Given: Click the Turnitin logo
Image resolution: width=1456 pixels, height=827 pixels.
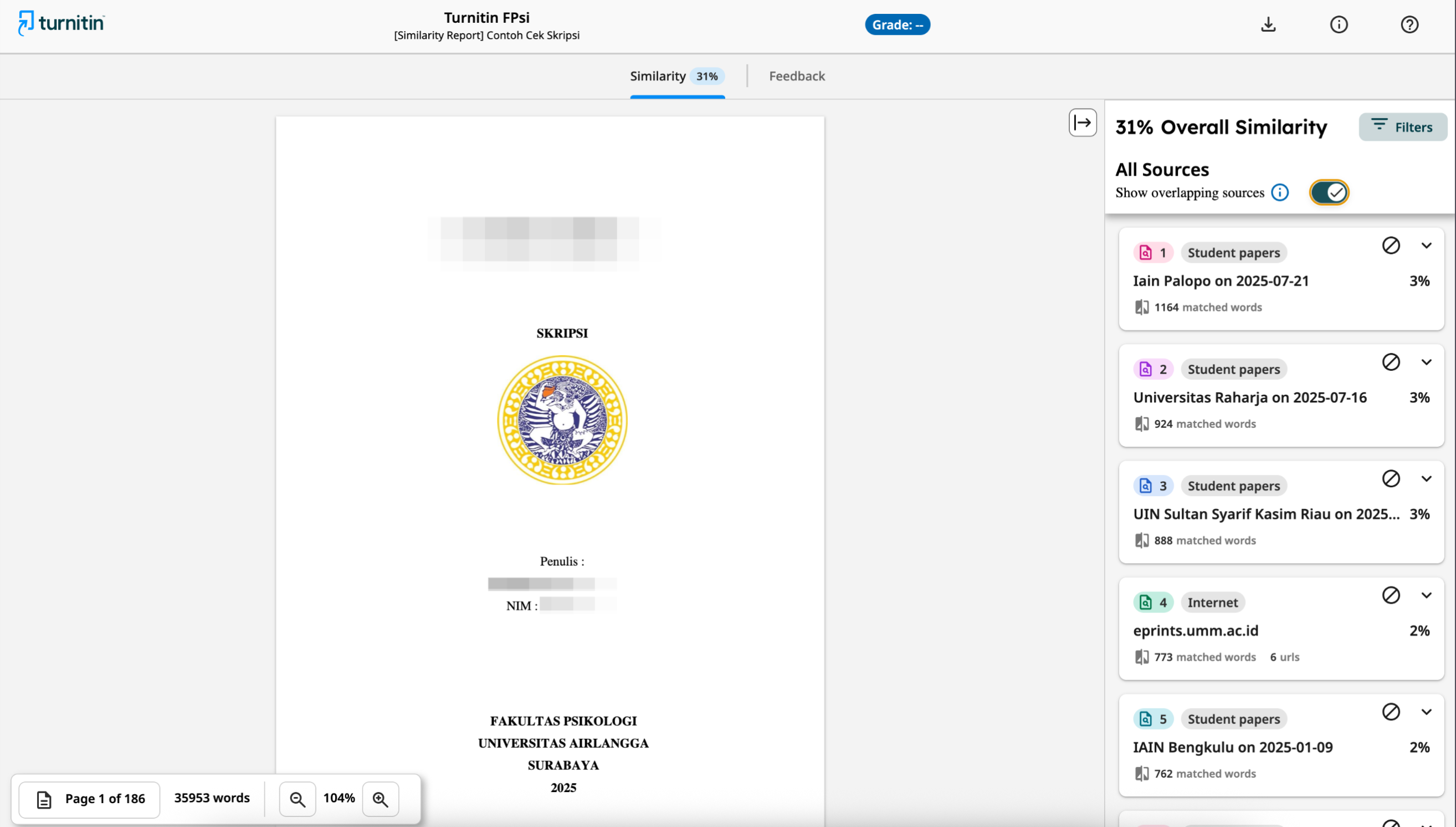Looking at the screenshot, I should tap(61, 23).
